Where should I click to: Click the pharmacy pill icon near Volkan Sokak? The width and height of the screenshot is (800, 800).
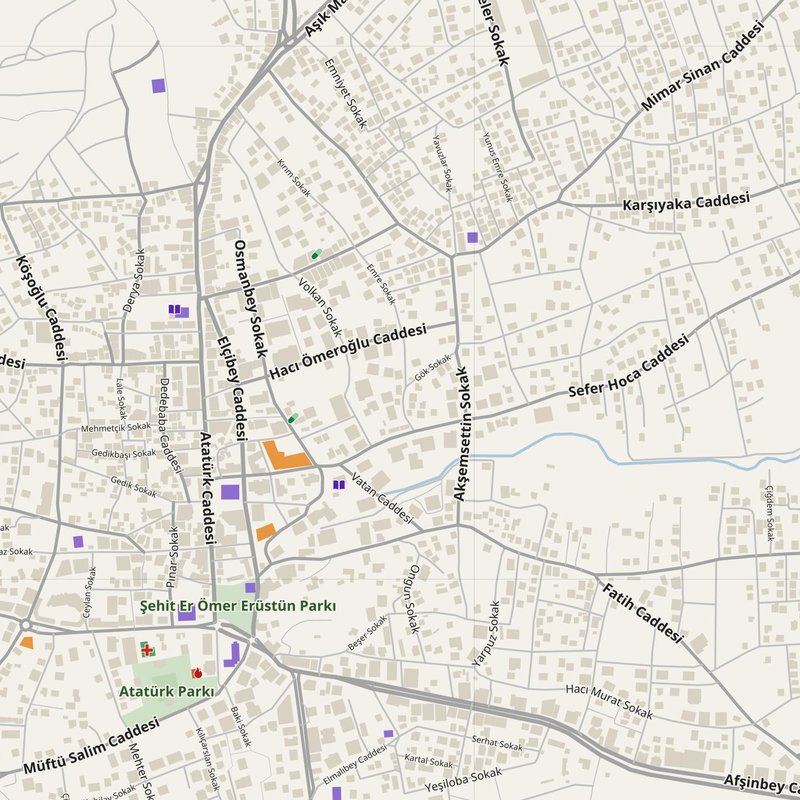[x=316, y=254]
